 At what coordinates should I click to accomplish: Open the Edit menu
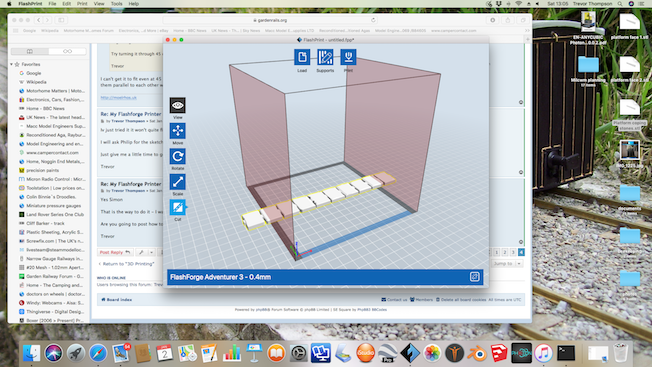pyautogui.click(x=67, y=4)
